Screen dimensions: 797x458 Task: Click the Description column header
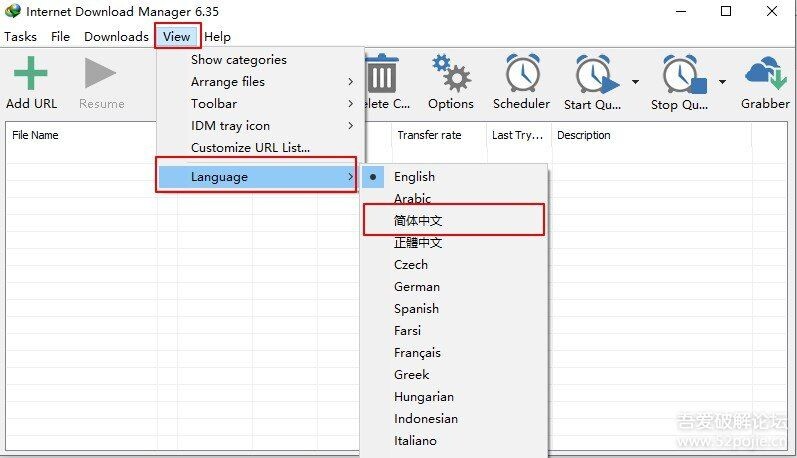tap(583, 135)
